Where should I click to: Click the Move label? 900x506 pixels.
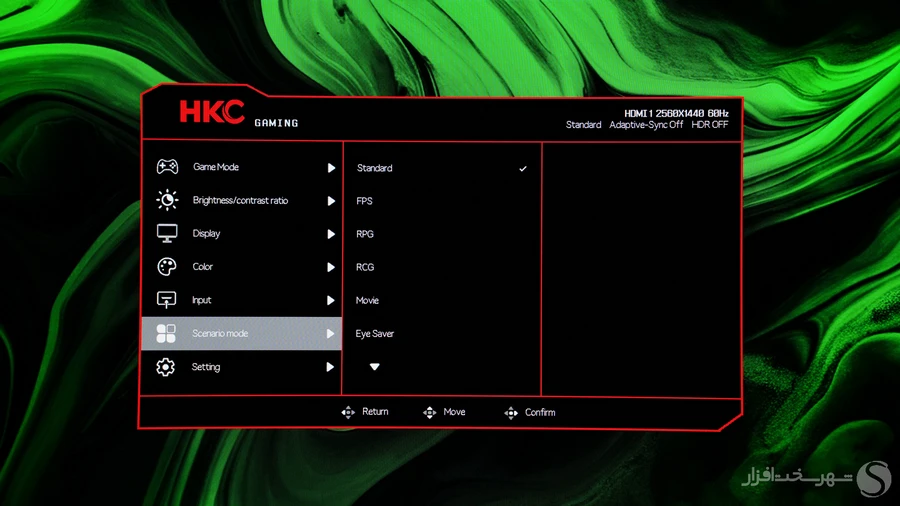[454, 412]
